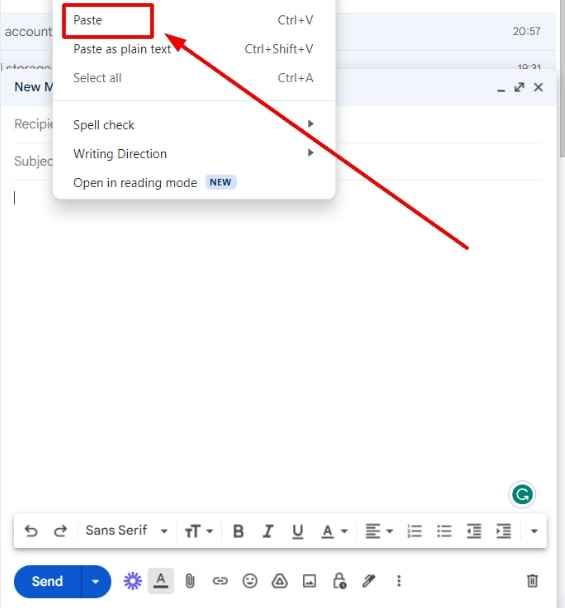Click the blue Send button

click(47, 581)
